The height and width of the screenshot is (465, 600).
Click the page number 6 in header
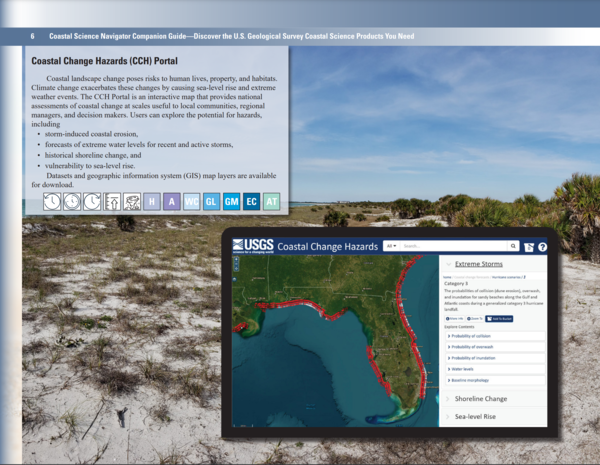(x=33, y=36)
